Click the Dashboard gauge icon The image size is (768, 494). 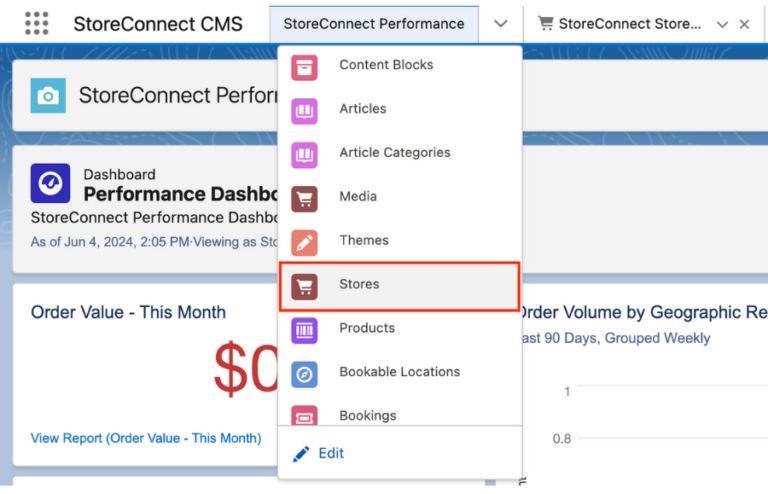coord(50,183)
